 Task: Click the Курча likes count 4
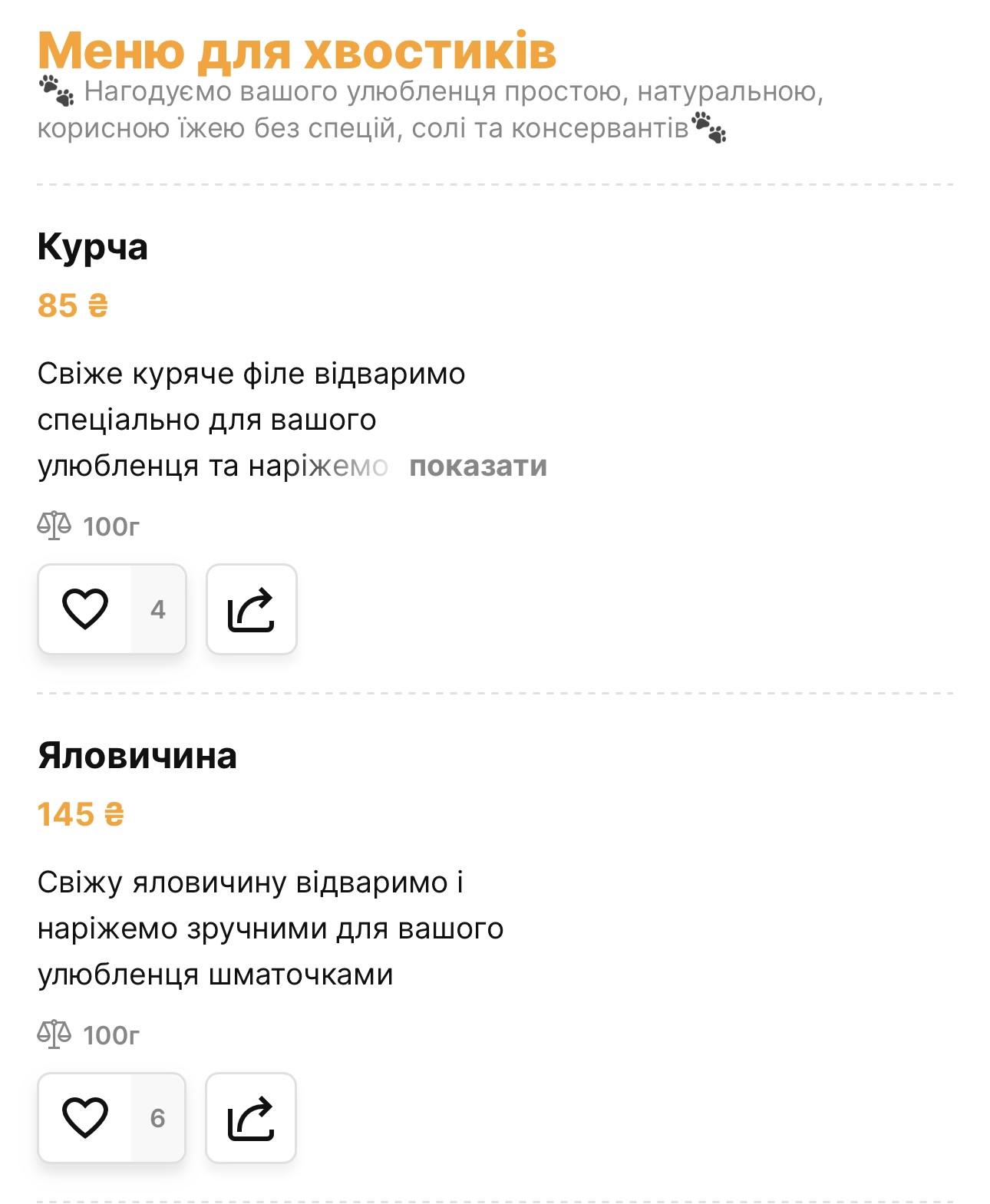click(x=158, y=609)
